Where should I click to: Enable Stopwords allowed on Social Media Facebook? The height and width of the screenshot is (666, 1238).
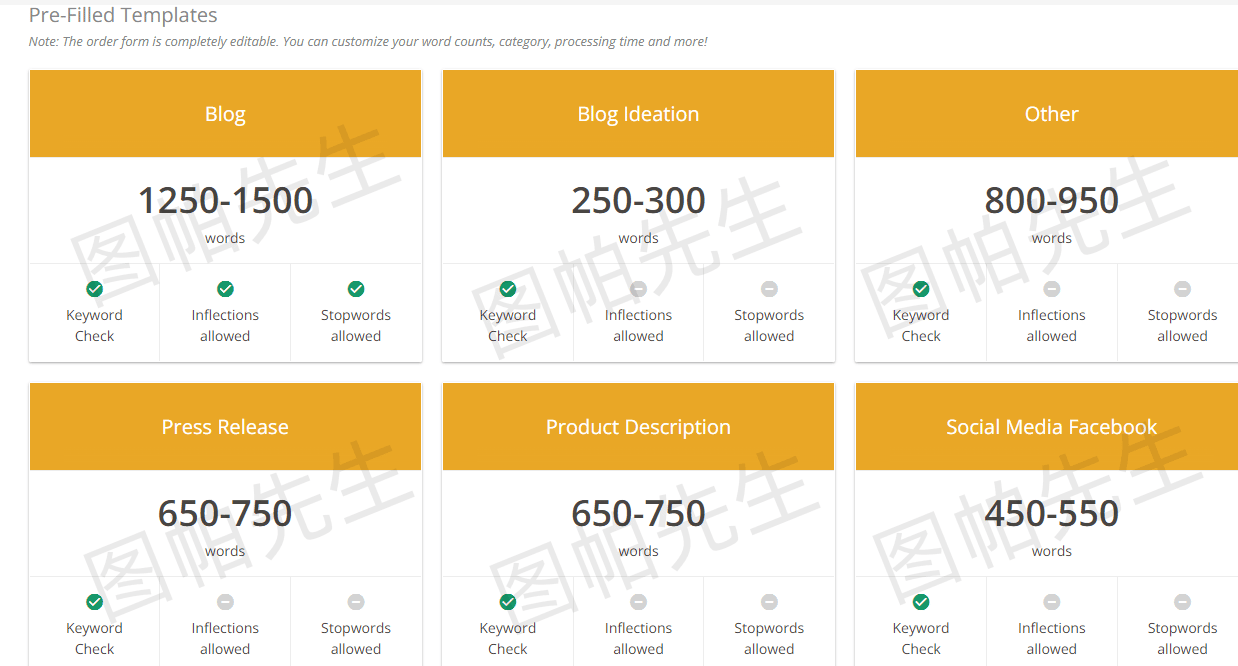tap(1182, 602)
